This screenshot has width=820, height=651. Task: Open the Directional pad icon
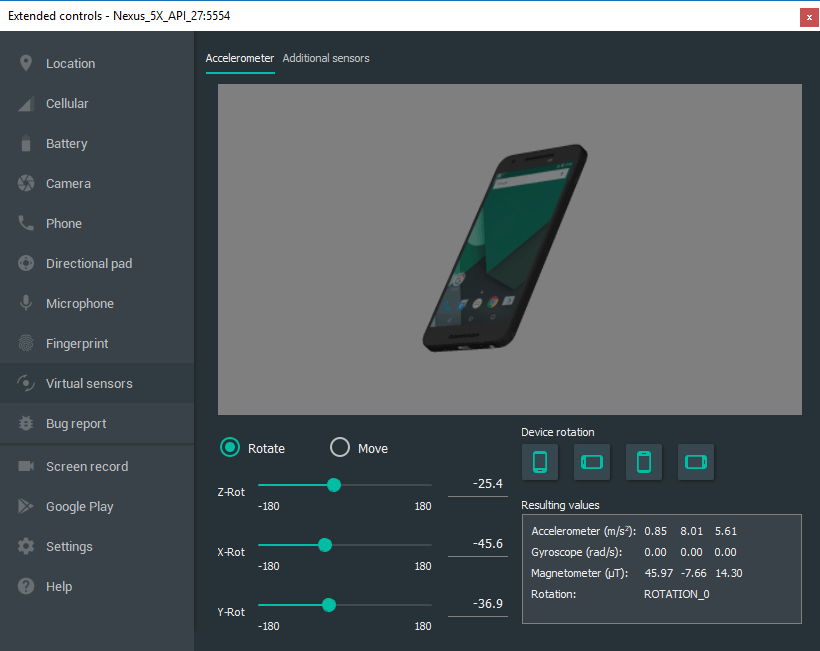pyautogui.click(x=26, y=263)
